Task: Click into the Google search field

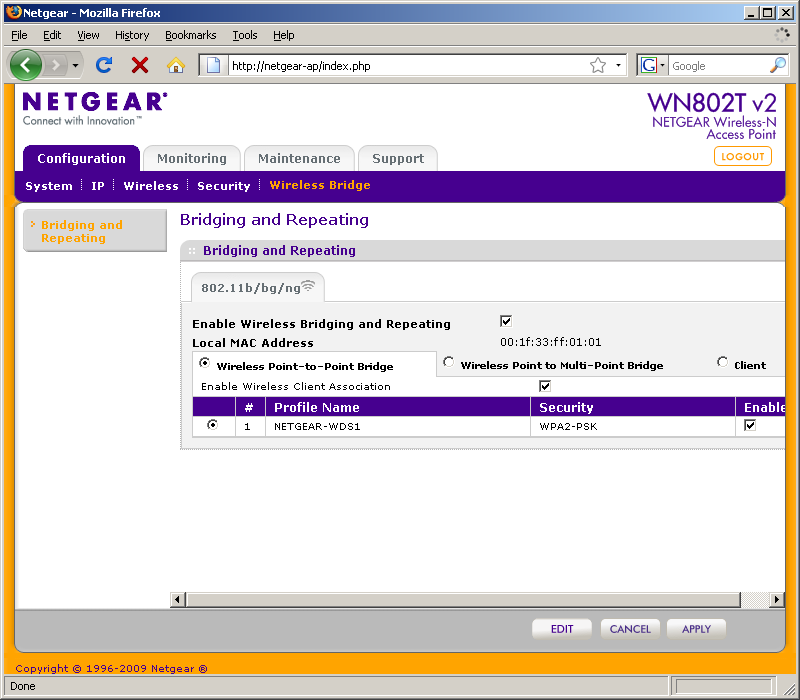Action: [719, 66]
